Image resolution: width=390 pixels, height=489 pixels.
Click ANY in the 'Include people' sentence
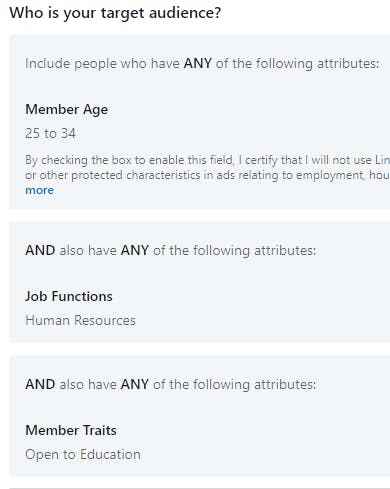click(x=198, y=63)
